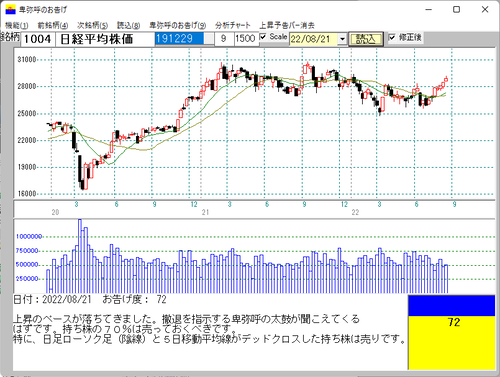
Task: Click the 16000 price axis label
Action: tap(27, 194)
